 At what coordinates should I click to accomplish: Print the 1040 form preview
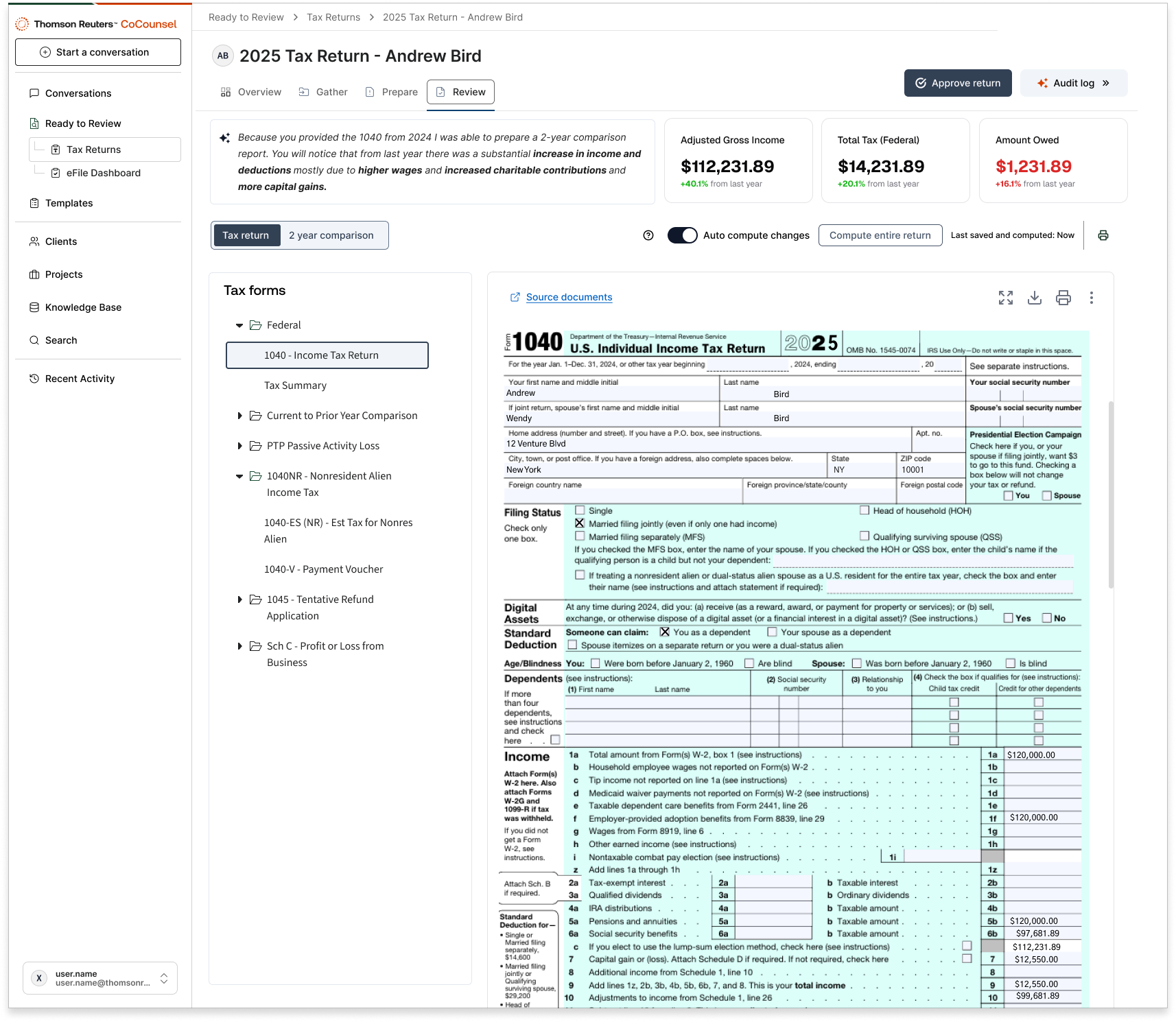tap(1063, 298)
